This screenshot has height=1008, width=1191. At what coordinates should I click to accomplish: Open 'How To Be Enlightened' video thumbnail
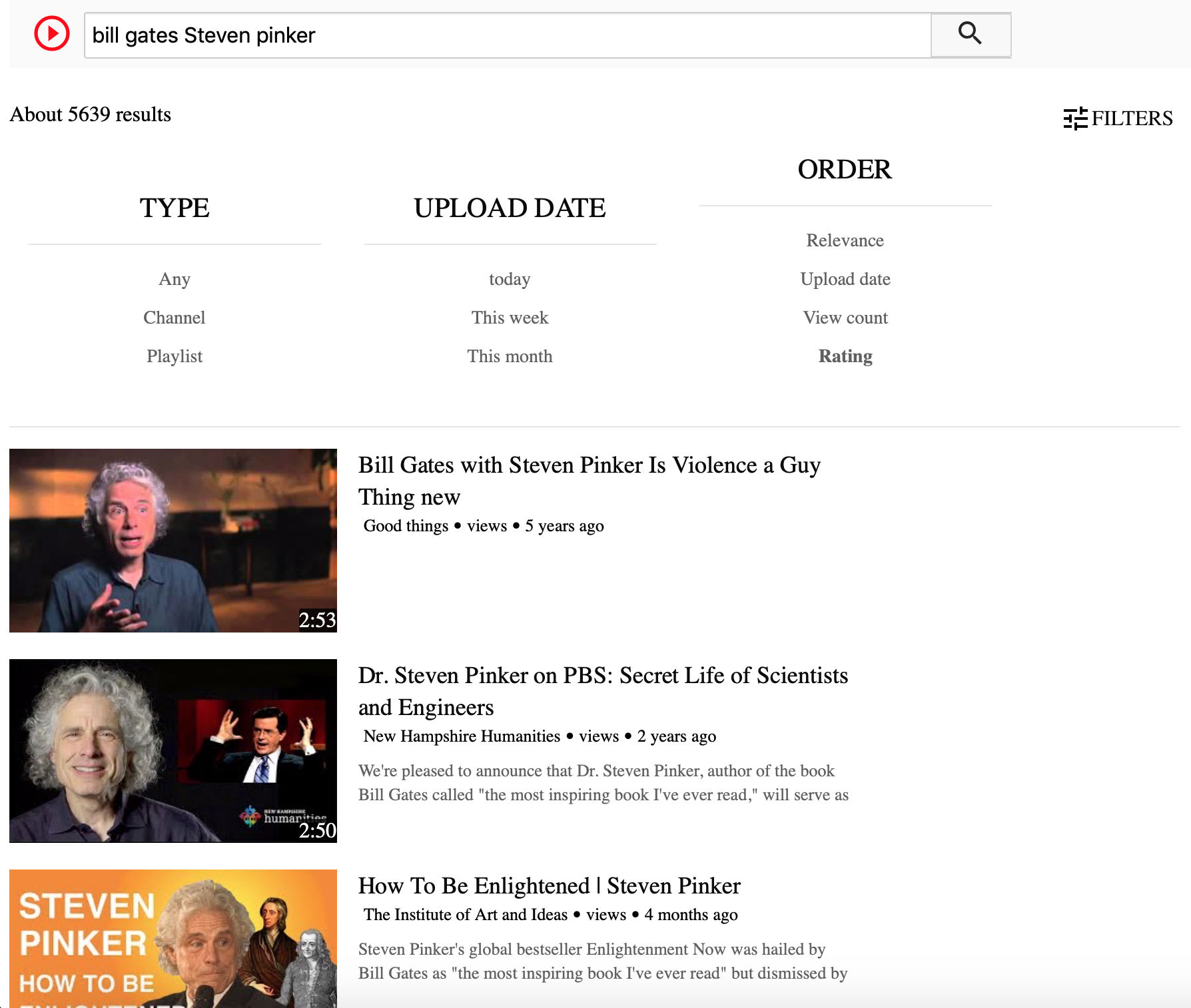coord(173,938)
